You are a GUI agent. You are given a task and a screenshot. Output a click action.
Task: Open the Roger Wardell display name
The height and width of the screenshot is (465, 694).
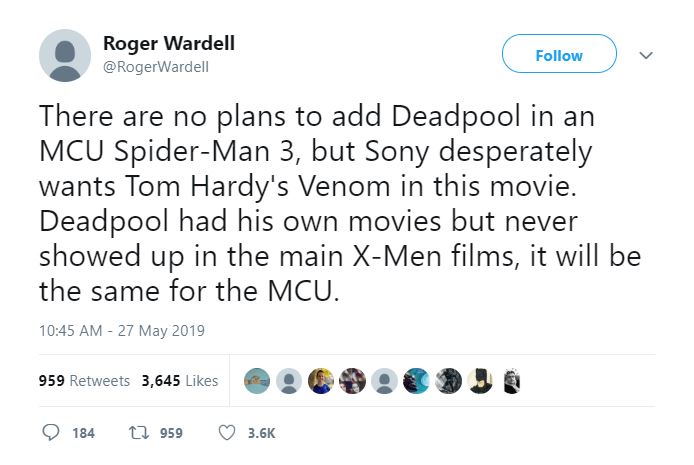[x=169, y=43]
